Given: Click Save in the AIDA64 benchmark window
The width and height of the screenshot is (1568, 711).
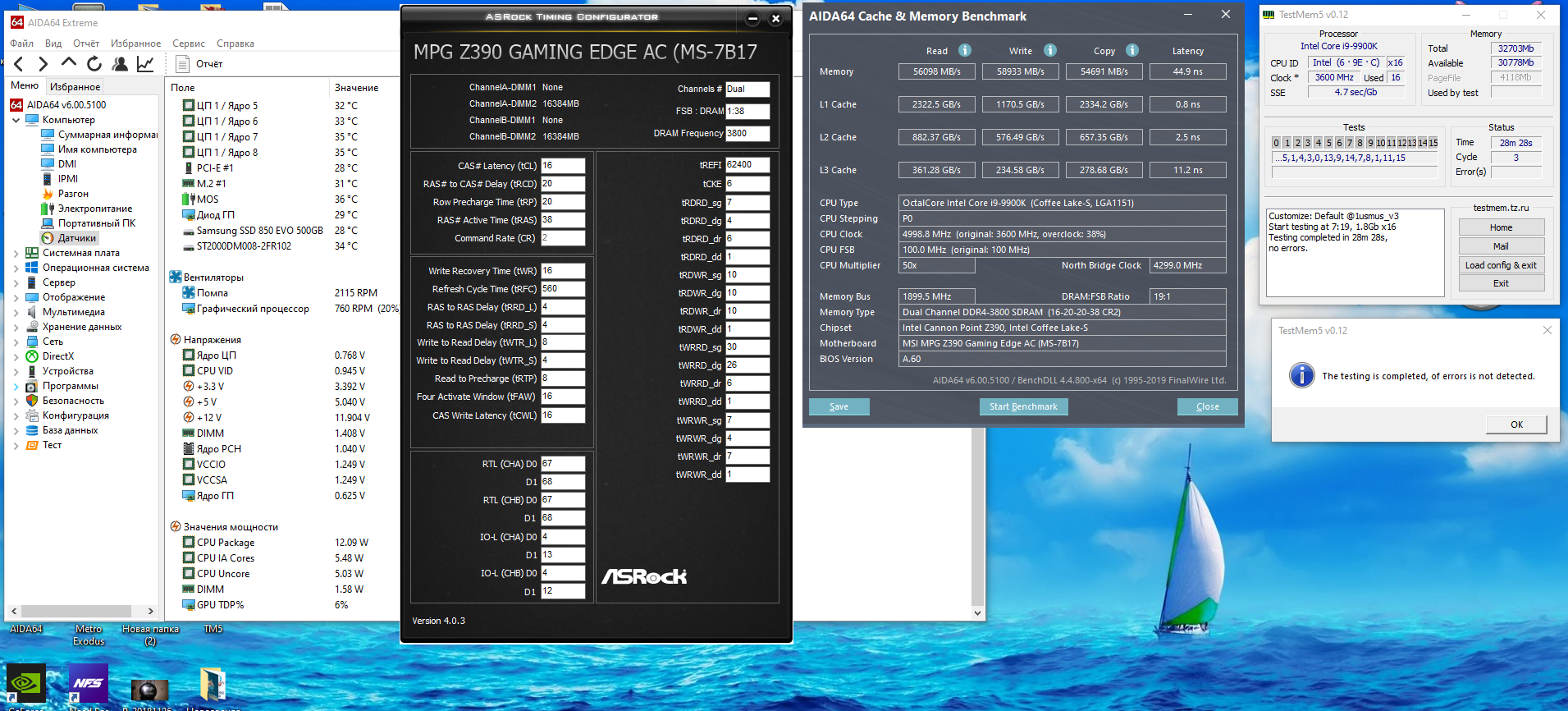Looking at the screenshot, I should pos(839,406).
